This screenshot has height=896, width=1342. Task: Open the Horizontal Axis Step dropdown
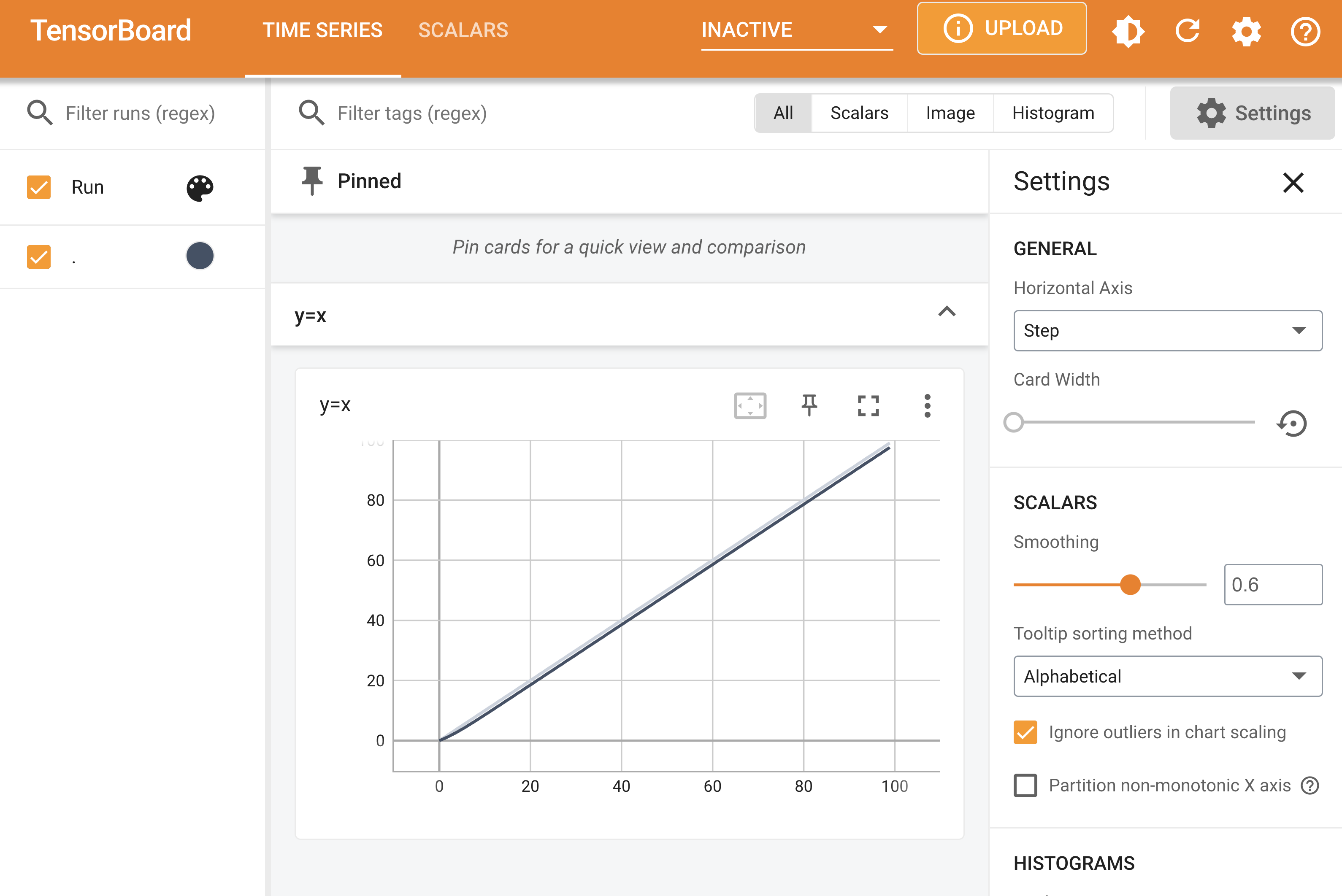(x=1167, y=330)
